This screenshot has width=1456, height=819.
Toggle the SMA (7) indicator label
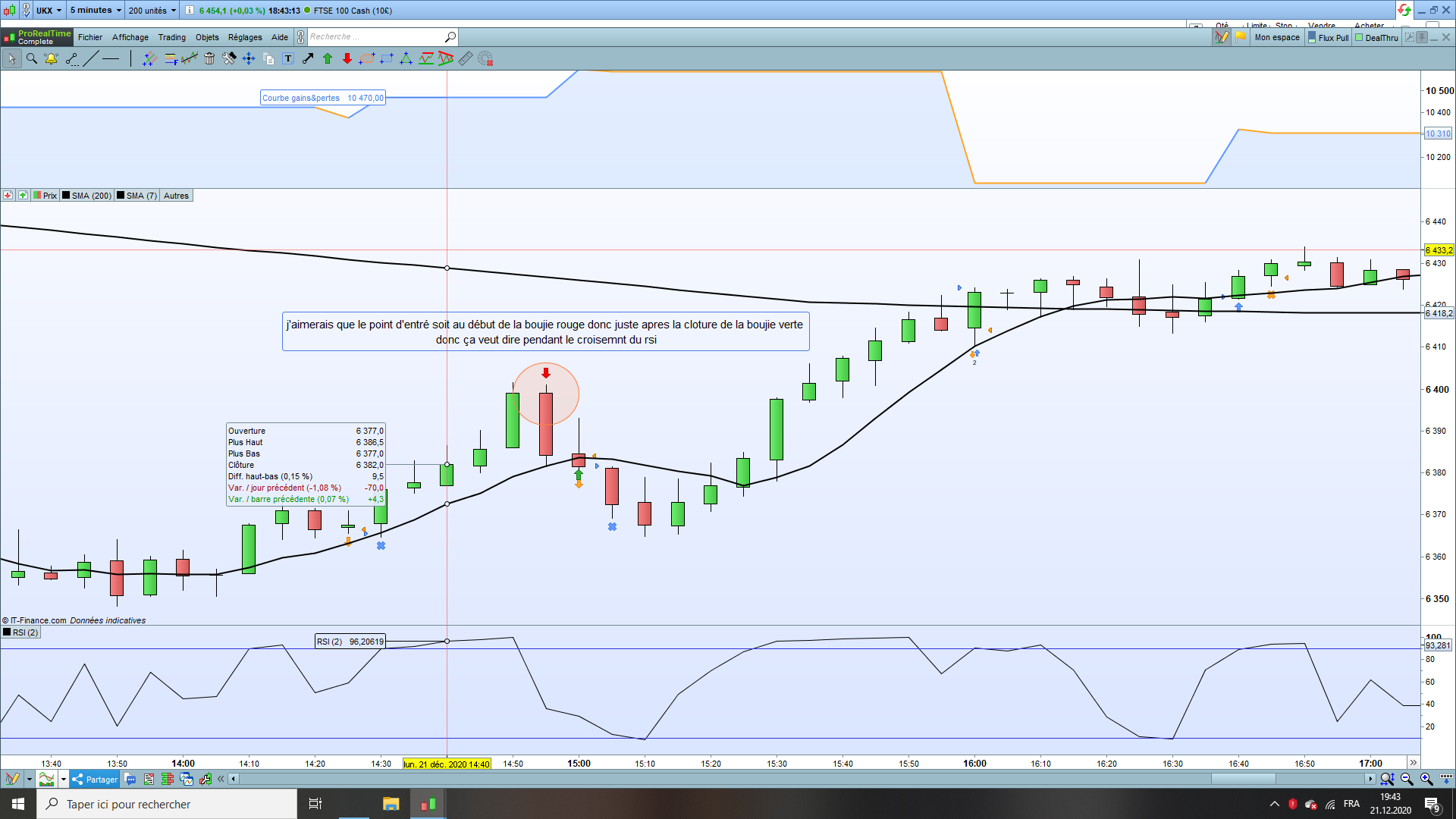click(137, 196)
